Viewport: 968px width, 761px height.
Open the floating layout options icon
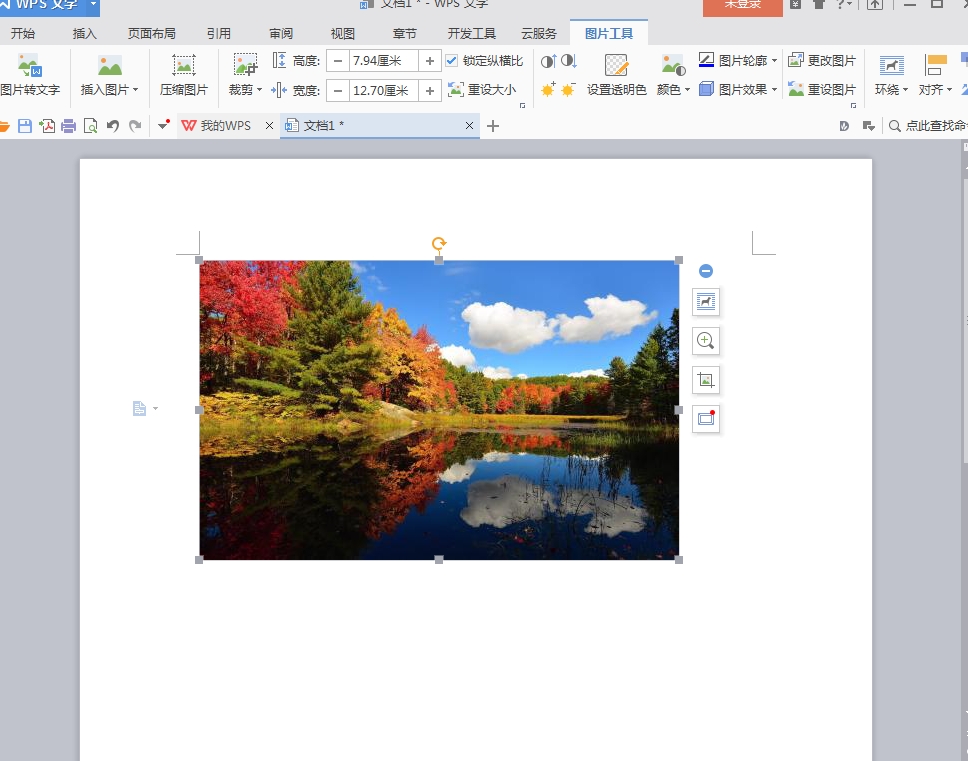[706, 301]
